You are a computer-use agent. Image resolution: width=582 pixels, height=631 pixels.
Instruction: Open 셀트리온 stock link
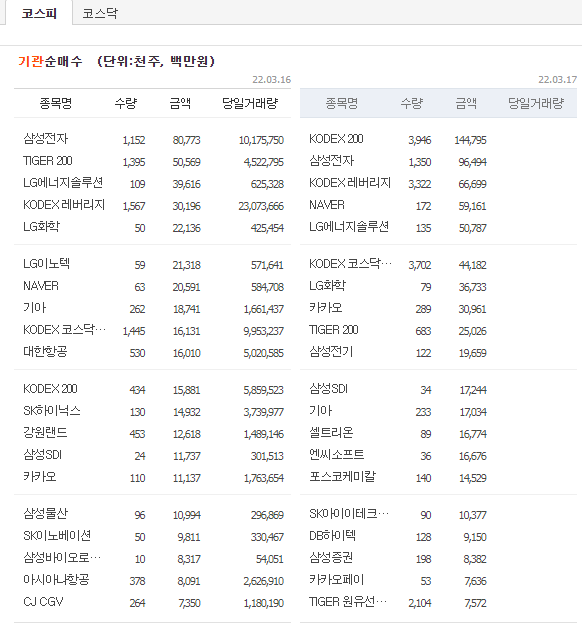[x=331, y=433]
